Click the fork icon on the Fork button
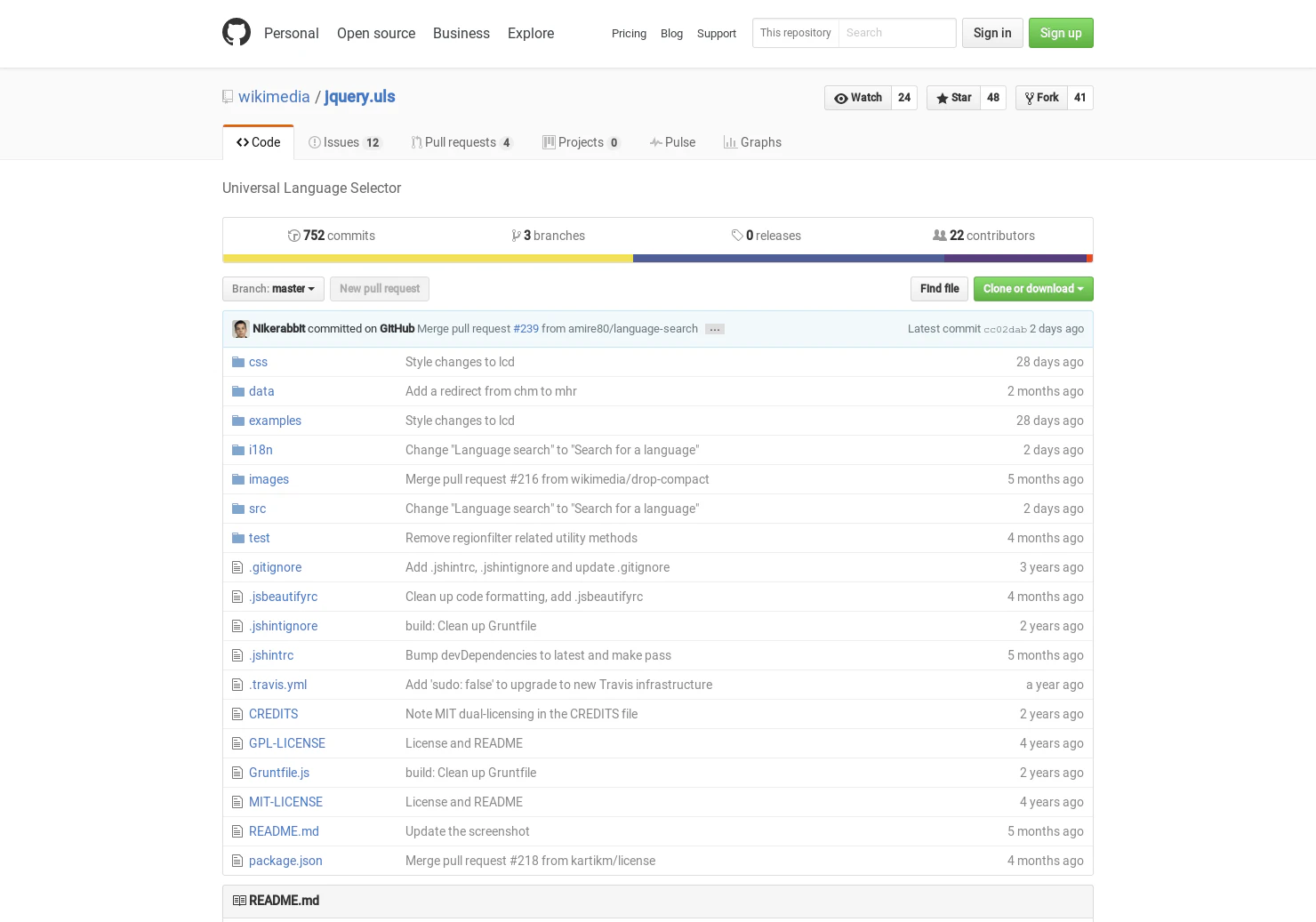 1030,98
